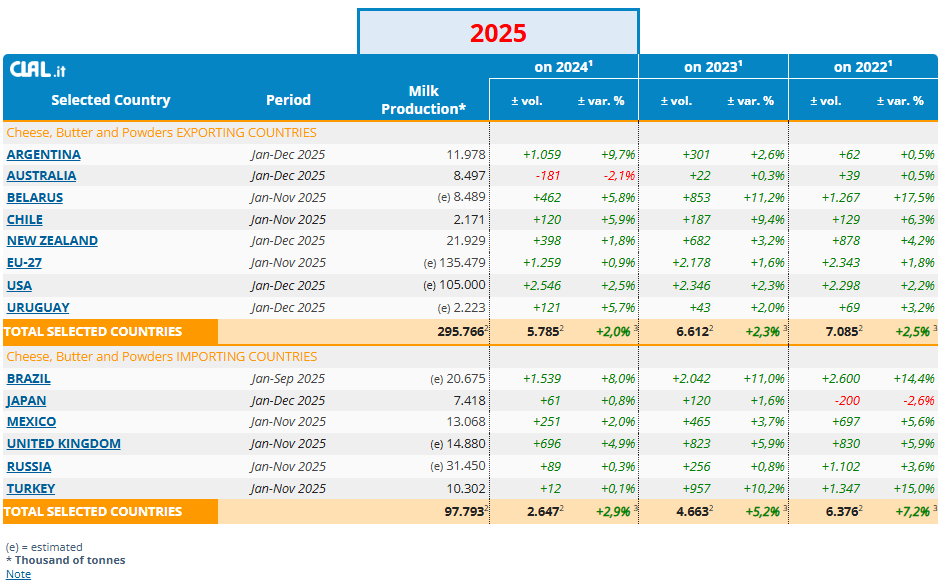
Task: Select the CHILE link
Action: tap(25, 220)
